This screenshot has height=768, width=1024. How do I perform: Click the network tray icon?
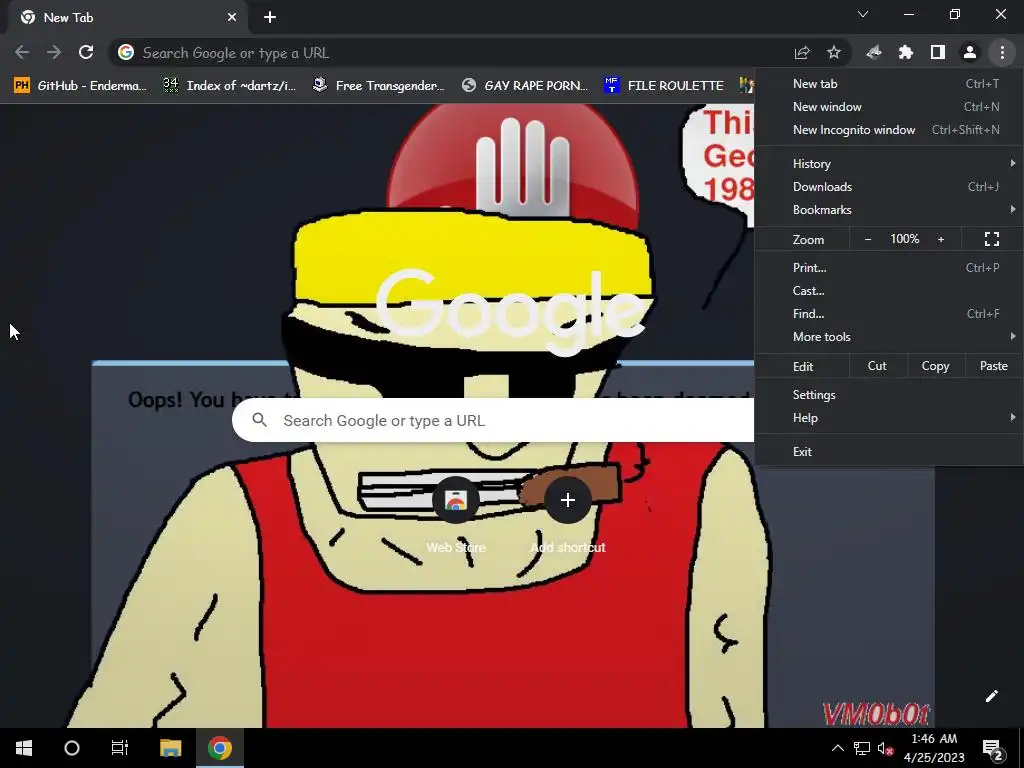click(861, 748)
